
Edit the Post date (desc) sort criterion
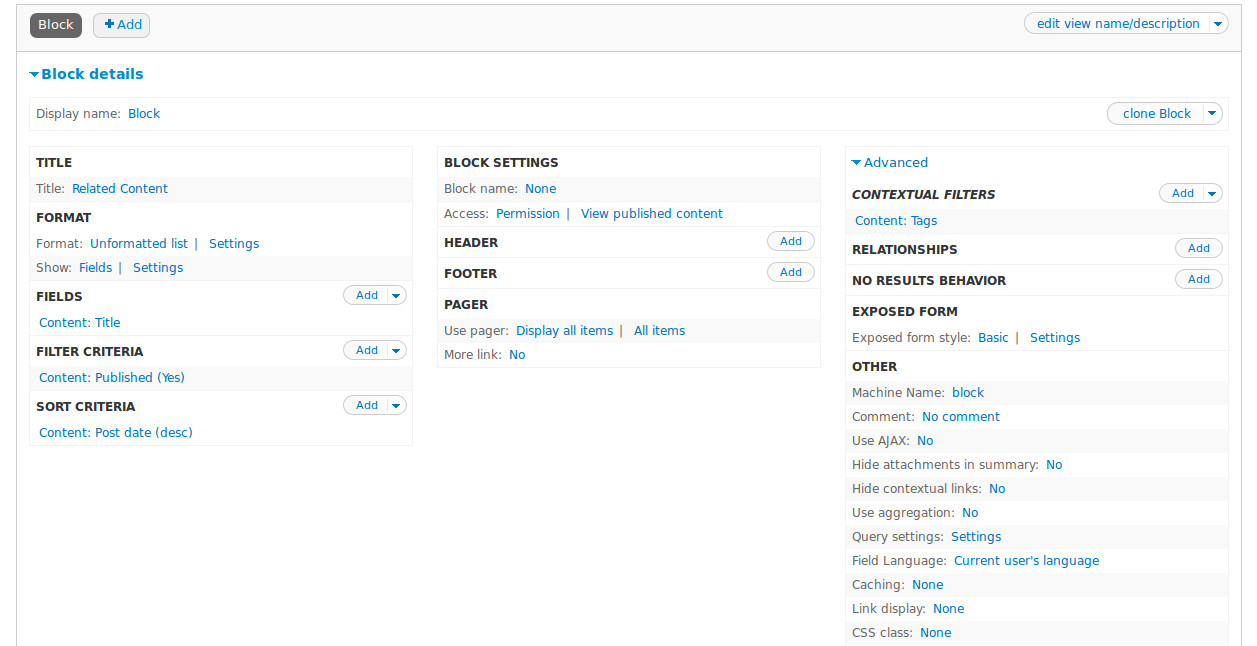tap(115, 432)
